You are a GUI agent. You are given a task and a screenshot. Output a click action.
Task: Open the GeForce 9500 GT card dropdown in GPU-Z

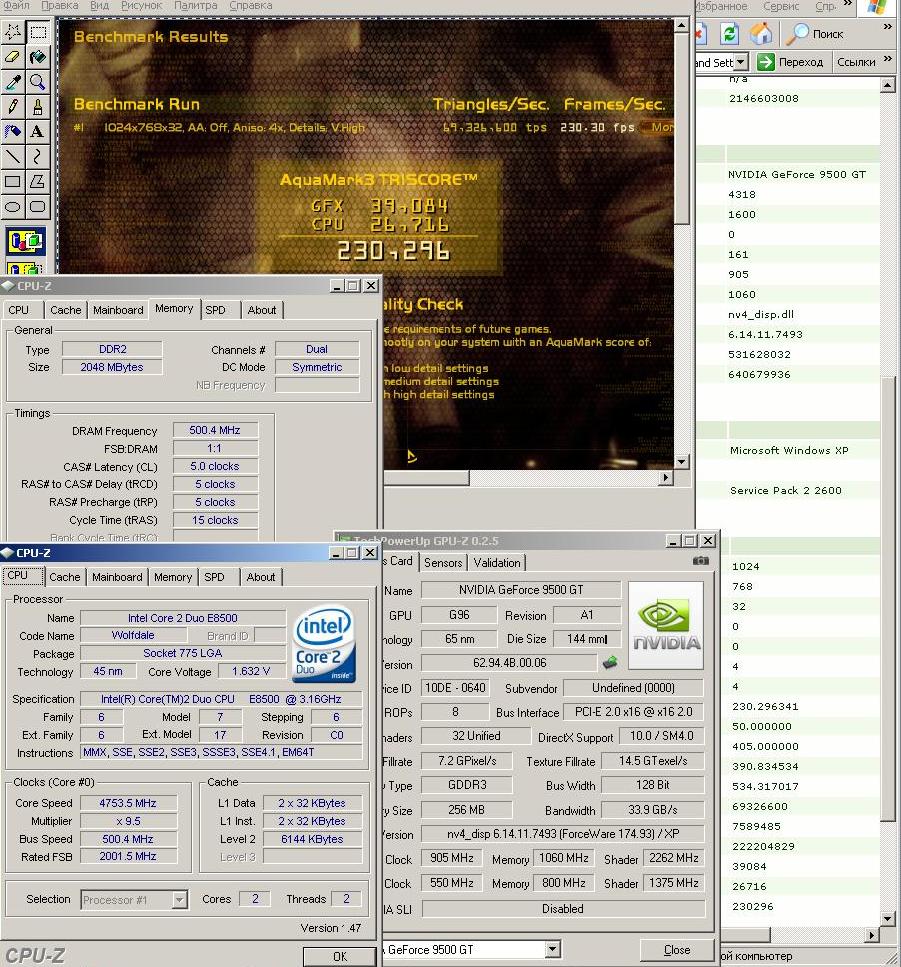(553, 949)
